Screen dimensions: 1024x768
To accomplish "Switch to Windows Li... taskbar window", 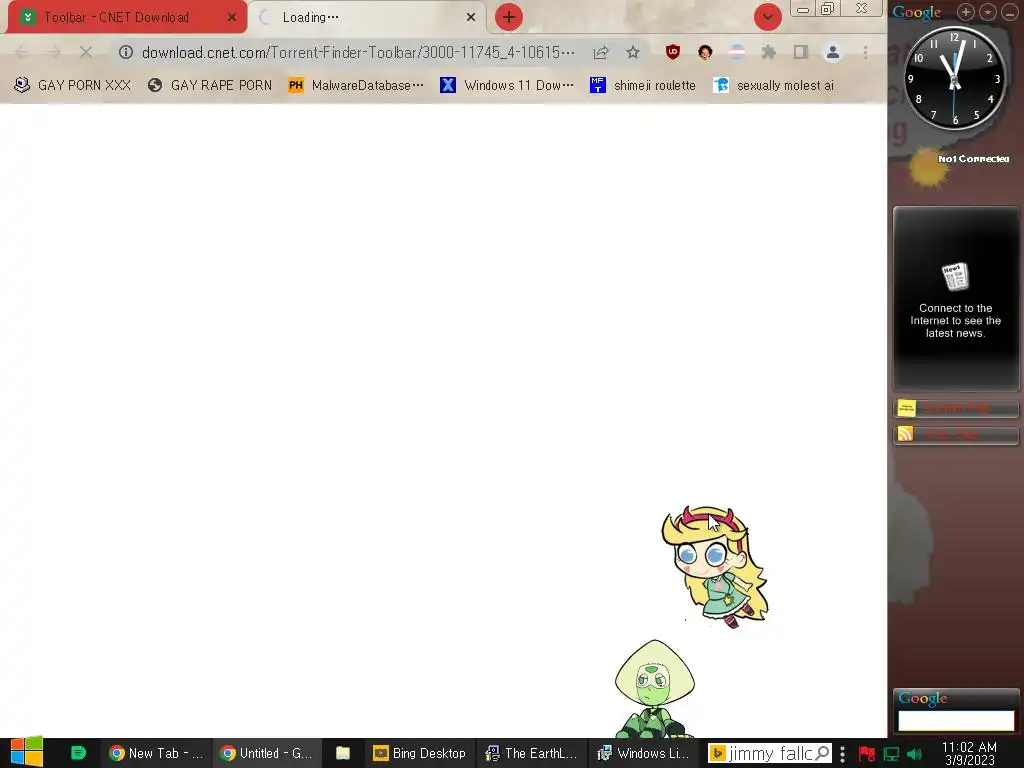I will [x=644, y=754].
